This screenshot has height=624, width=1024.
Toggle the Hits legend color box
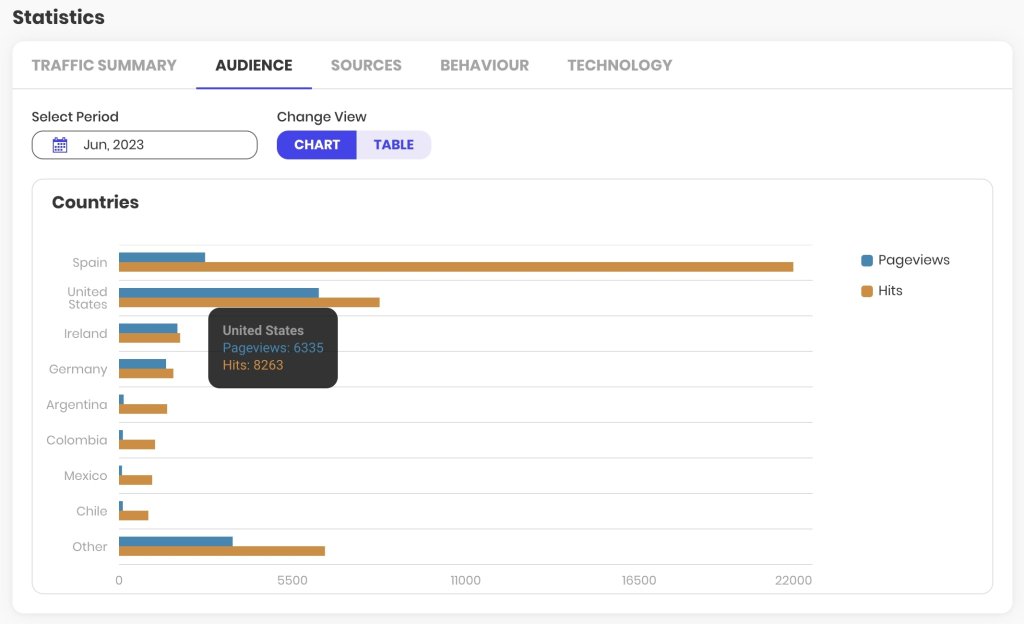(x=867, y=291)
